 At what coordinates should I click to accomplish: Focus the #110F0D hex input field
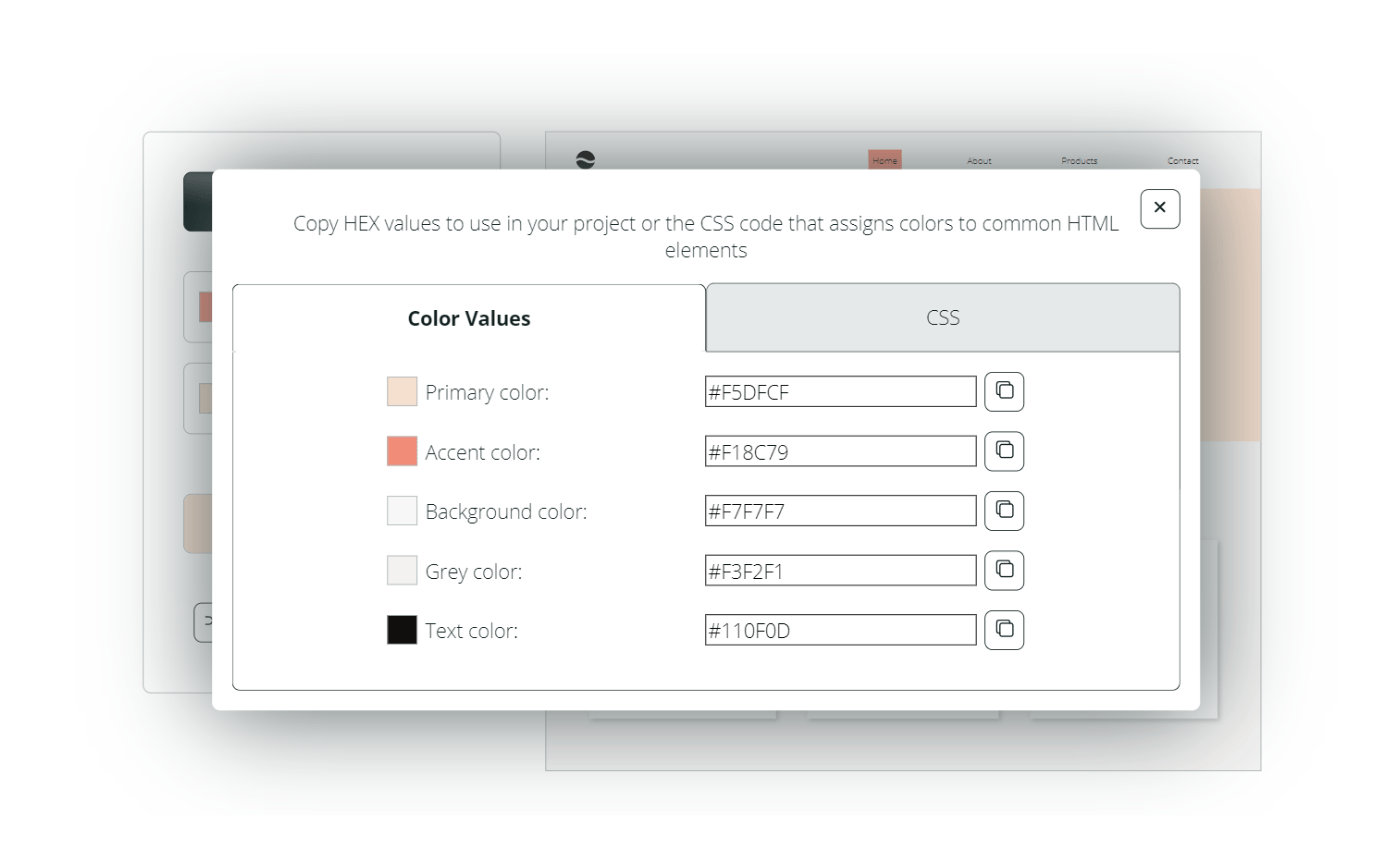841,630
